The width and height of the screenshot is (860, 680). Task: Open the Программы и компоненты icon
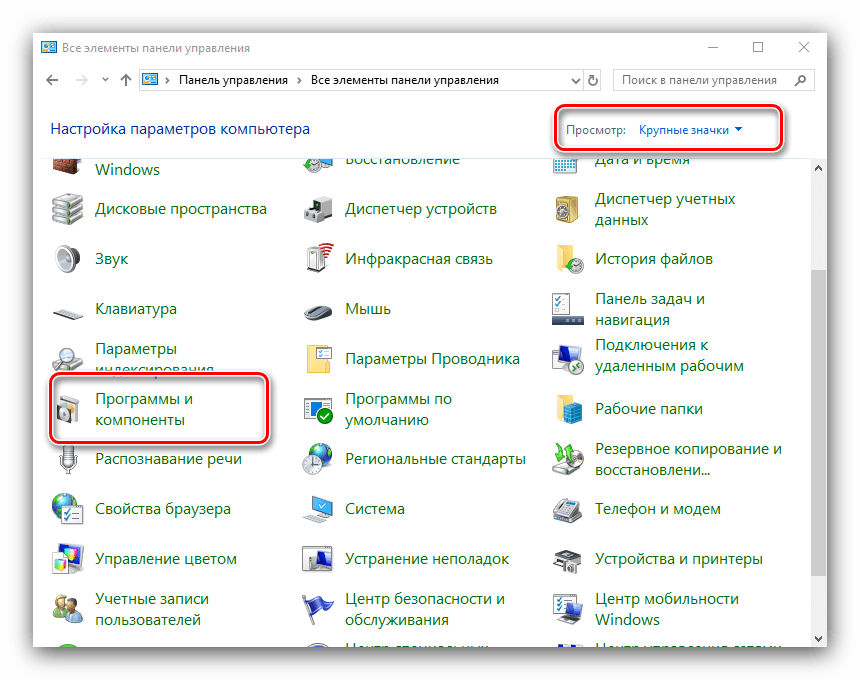pyautogui.click(x=68, y=409)
